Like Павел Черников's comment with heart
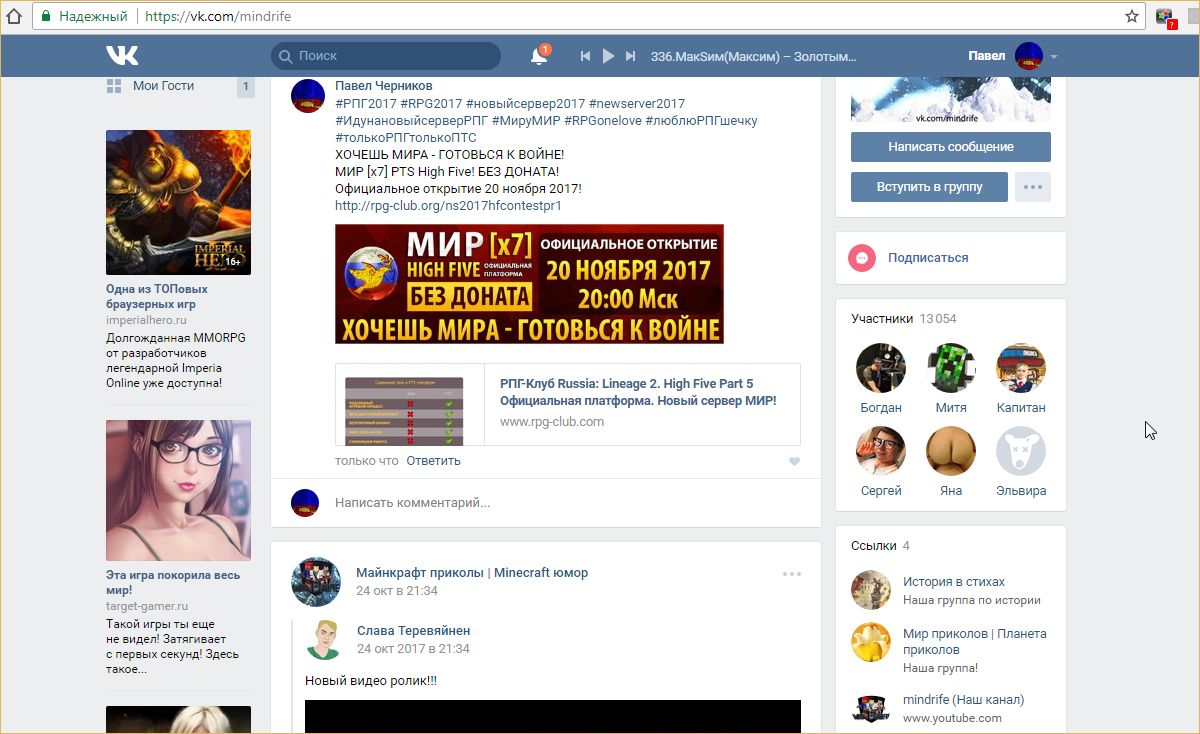Screen dimensions: 1200x734 (x=794, y=461)
